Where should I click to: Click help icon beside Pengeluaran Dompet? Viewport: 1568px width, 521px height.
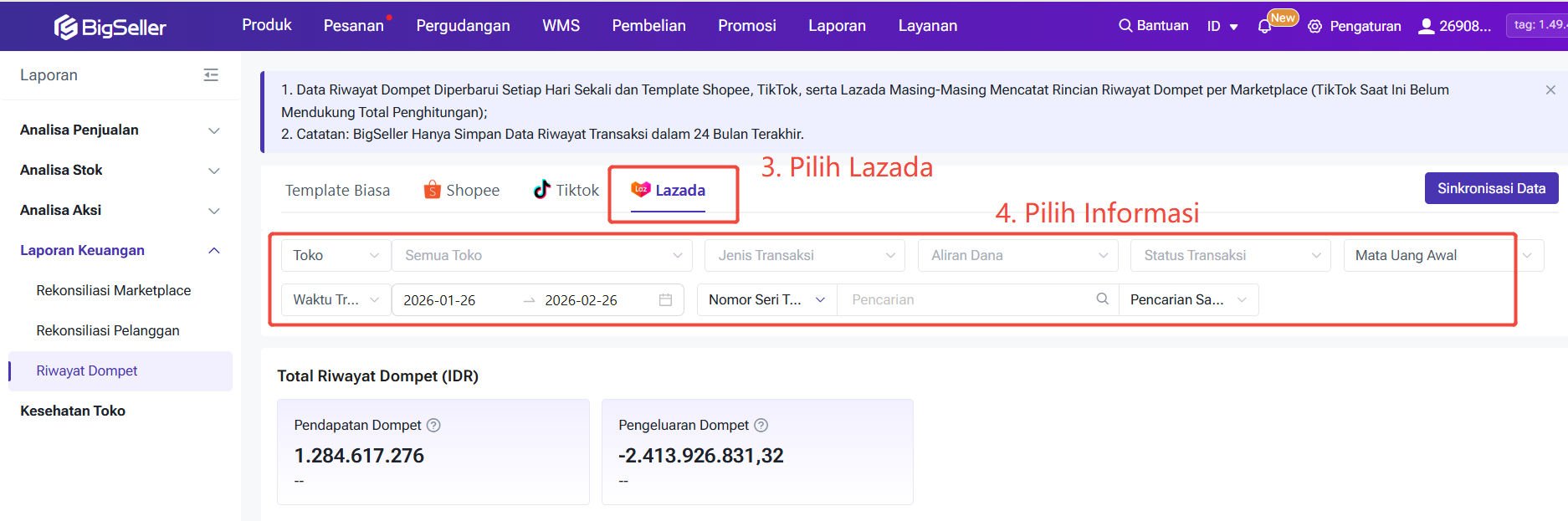pyautogui.click(x=761, y=425)
